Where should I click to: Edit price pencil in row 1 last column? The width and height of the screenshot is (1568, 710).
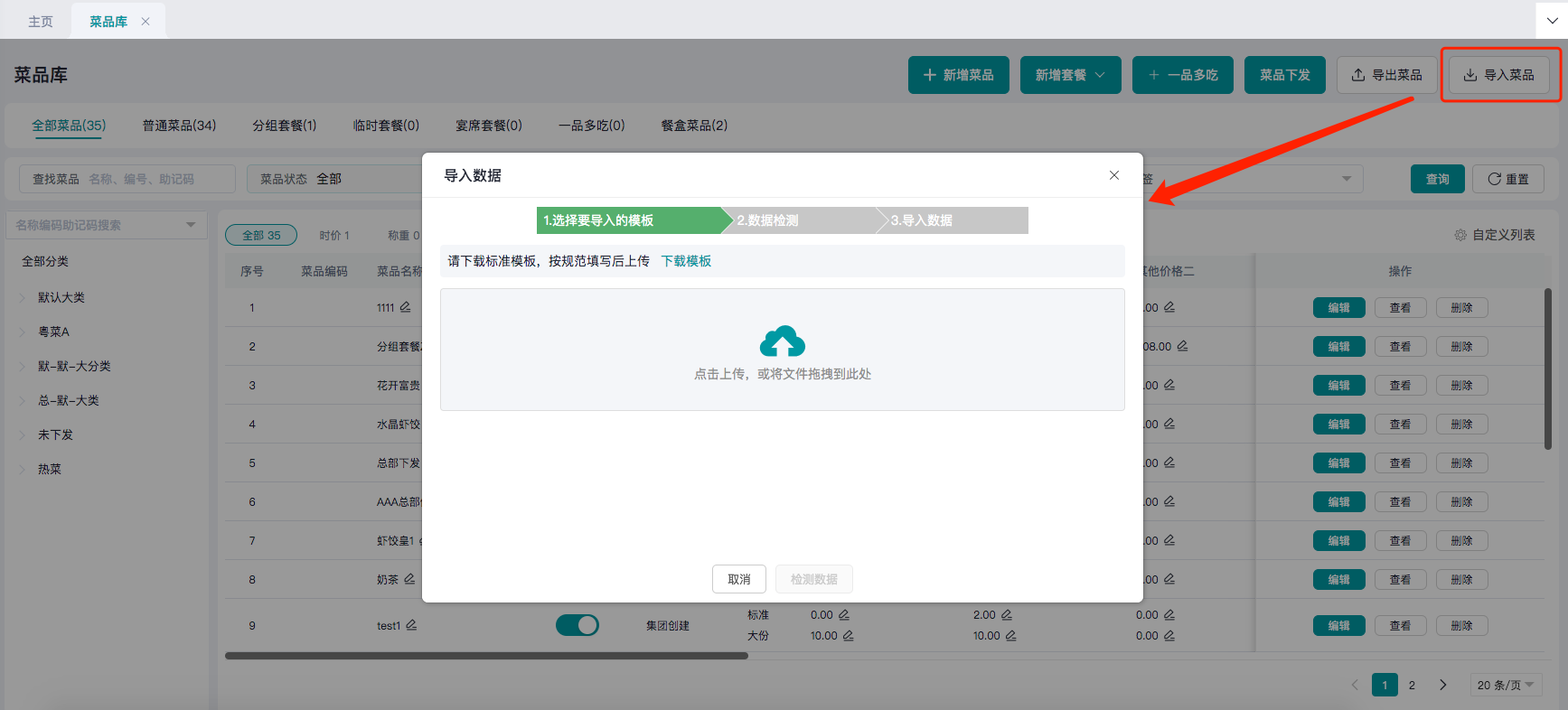[x=1169, y=307]
